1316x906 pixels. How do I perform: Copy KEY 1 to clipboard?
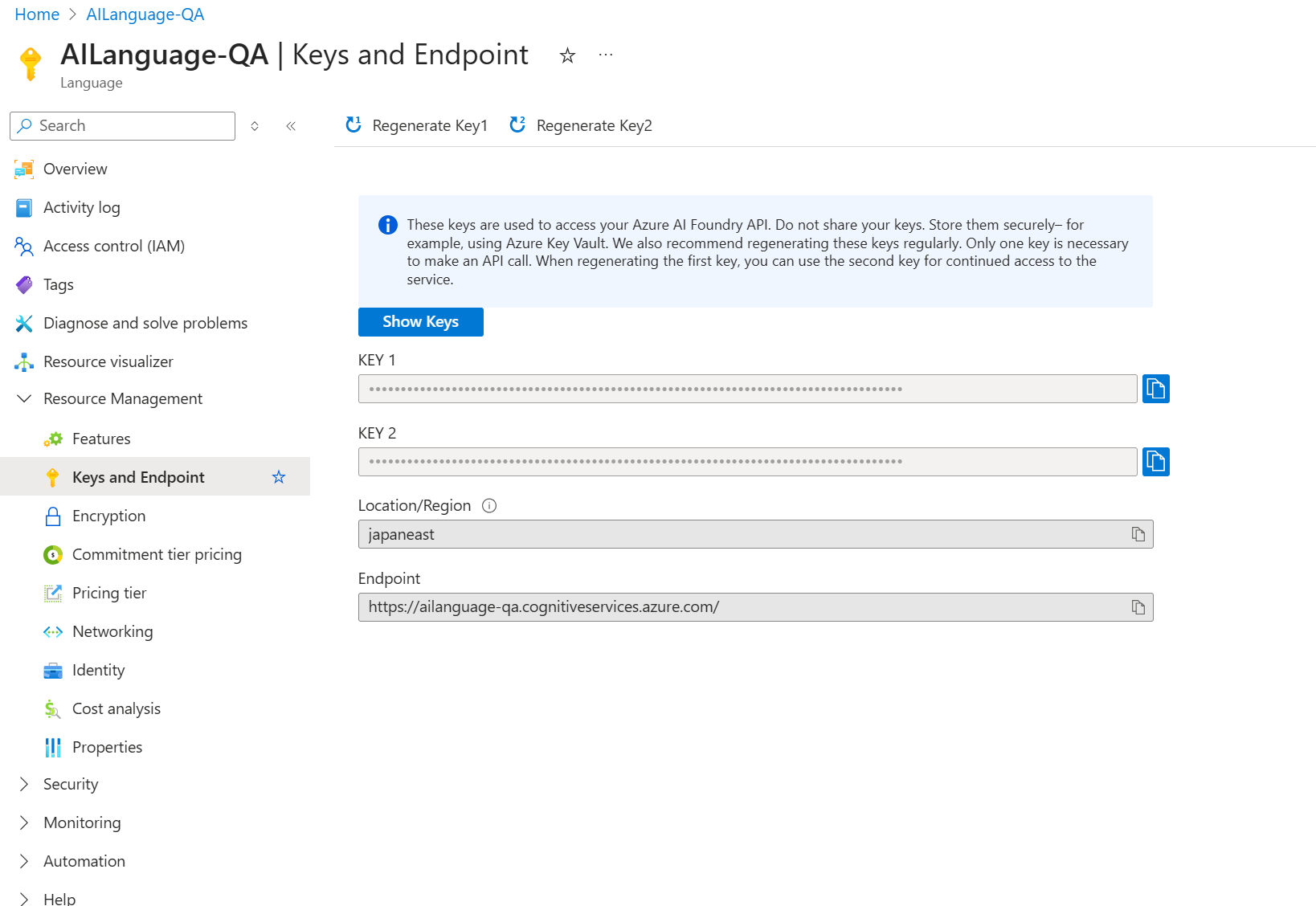(1156, 389)
